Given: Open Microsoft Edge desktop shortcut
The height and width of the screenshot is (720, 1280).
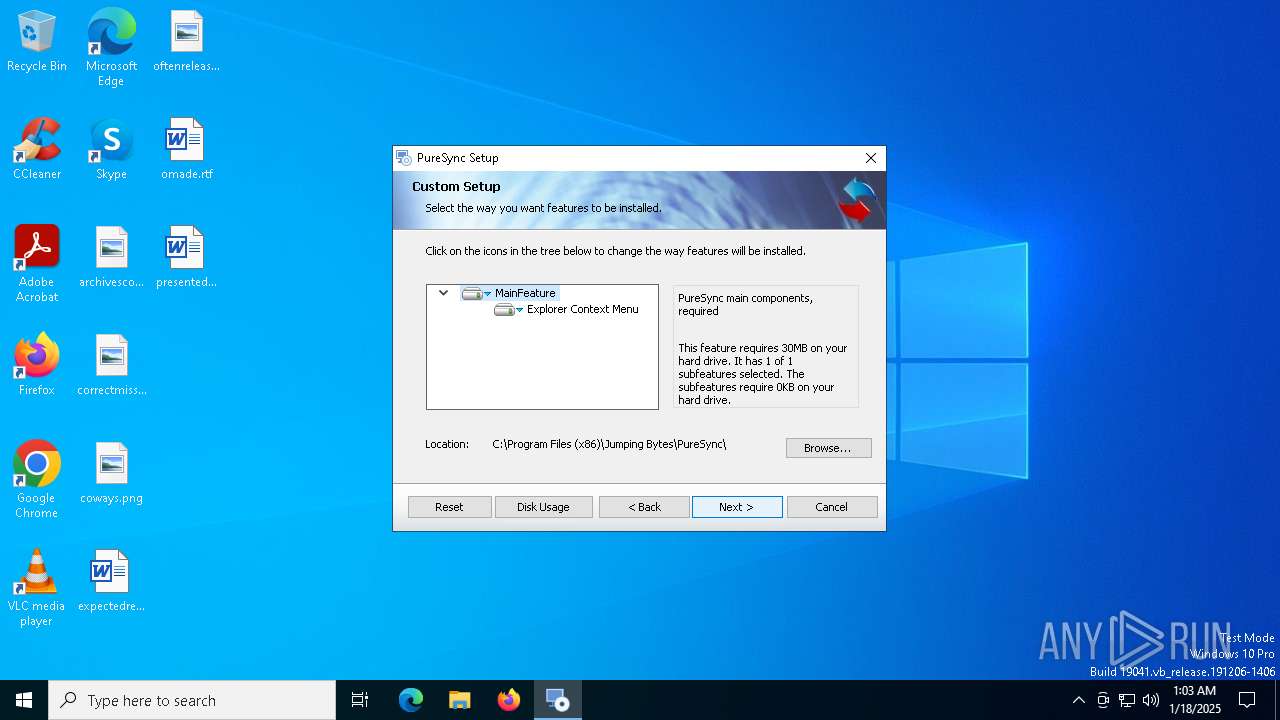Looking at the screenshot, I should 111,48.
